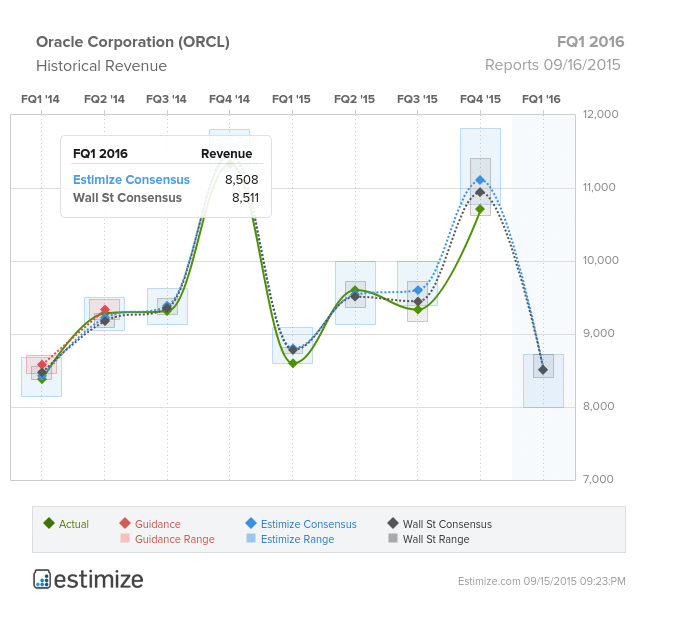Select the FQ1 '14 quarter label
This screenshot has width=675, height=620.
pos(40,99)
